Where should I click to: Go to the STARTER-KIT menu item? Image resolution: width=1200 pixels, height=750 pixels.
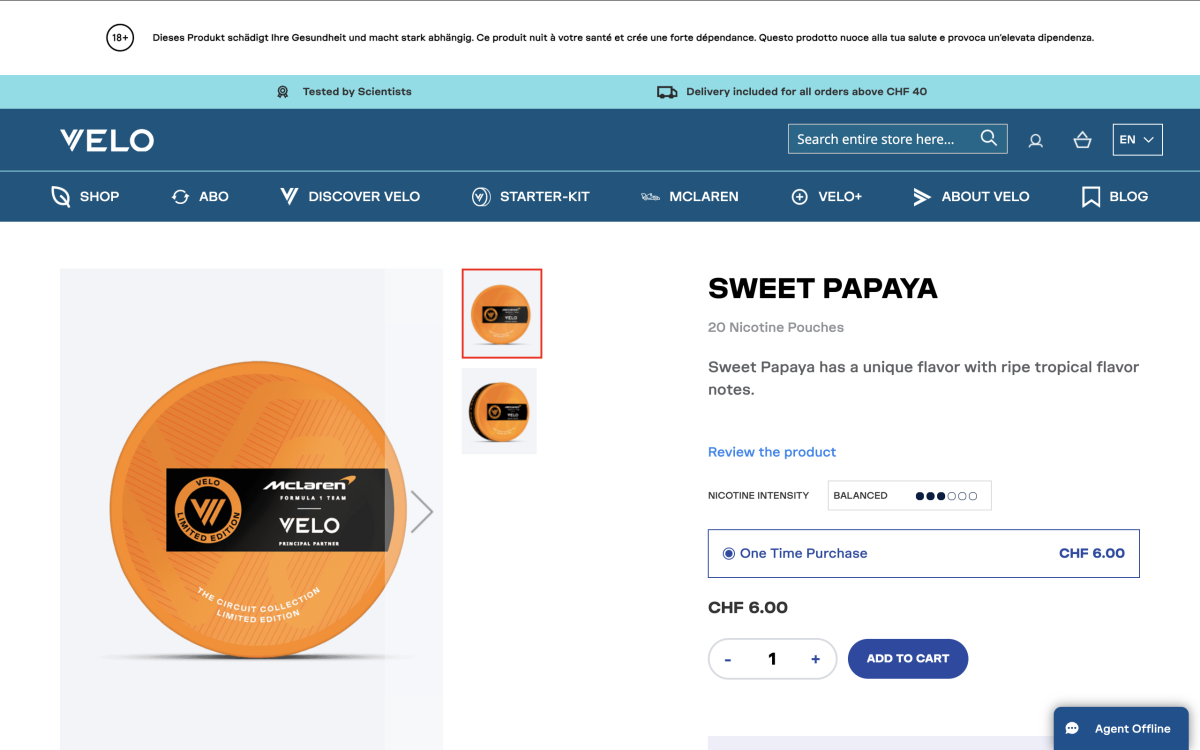[531, 196]
